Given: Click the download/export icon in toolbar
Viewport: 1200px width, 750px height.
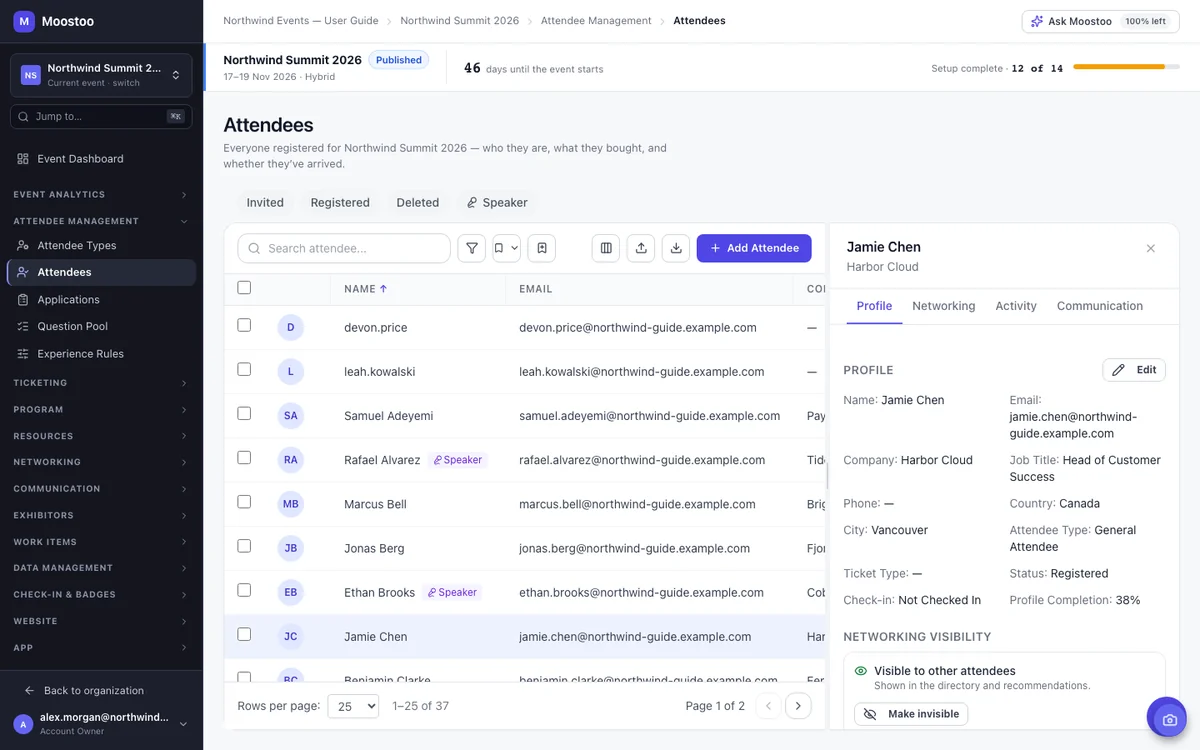Looking at the screenshot, I should tap(676, 248).
